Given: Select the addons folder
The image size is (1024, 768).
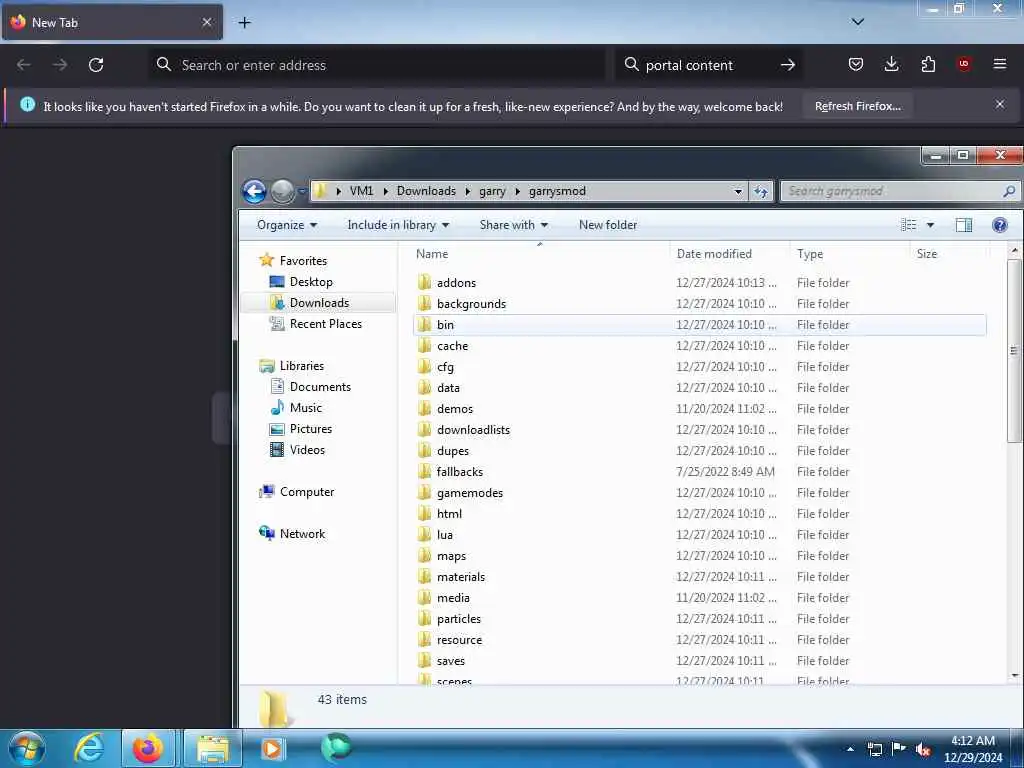Looking at the screenshot, I should click(x=456, y=283).
